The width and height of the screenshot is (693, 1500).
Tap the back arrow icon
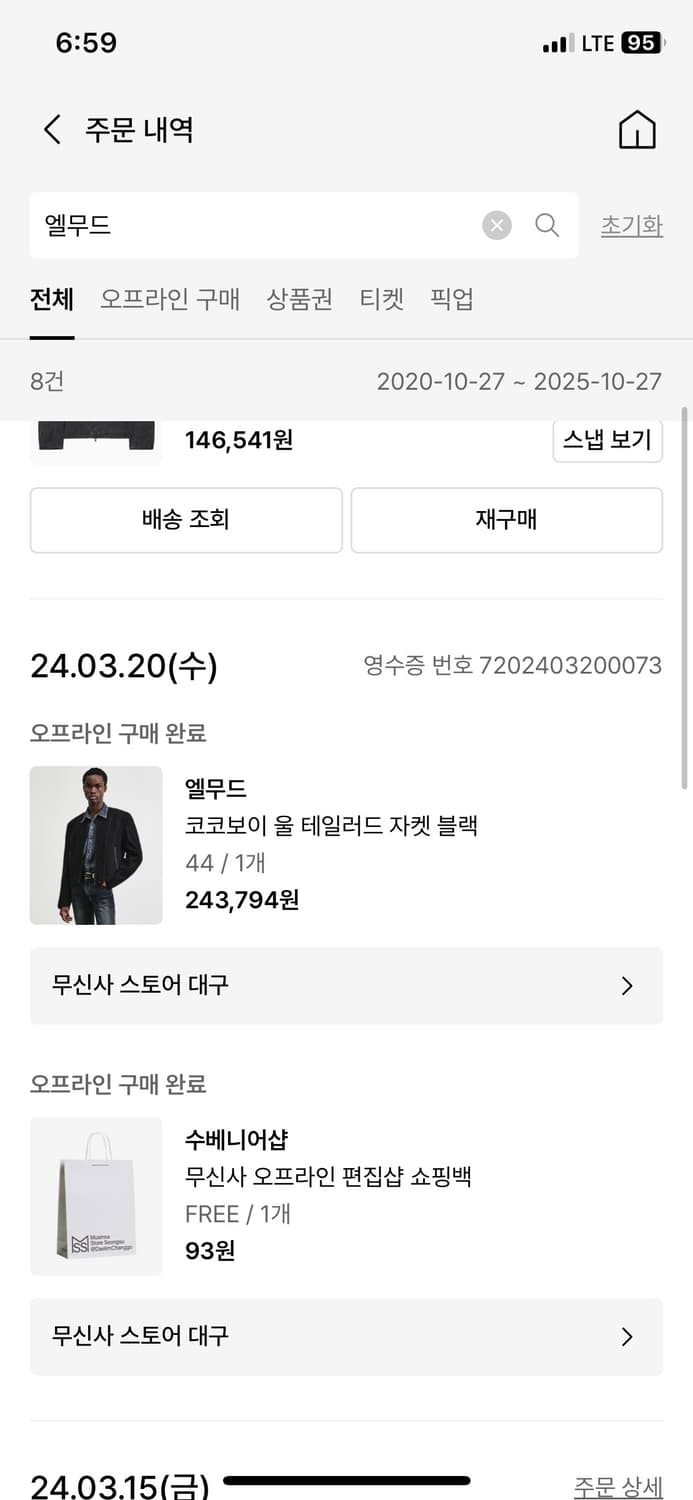coord(52,130)
